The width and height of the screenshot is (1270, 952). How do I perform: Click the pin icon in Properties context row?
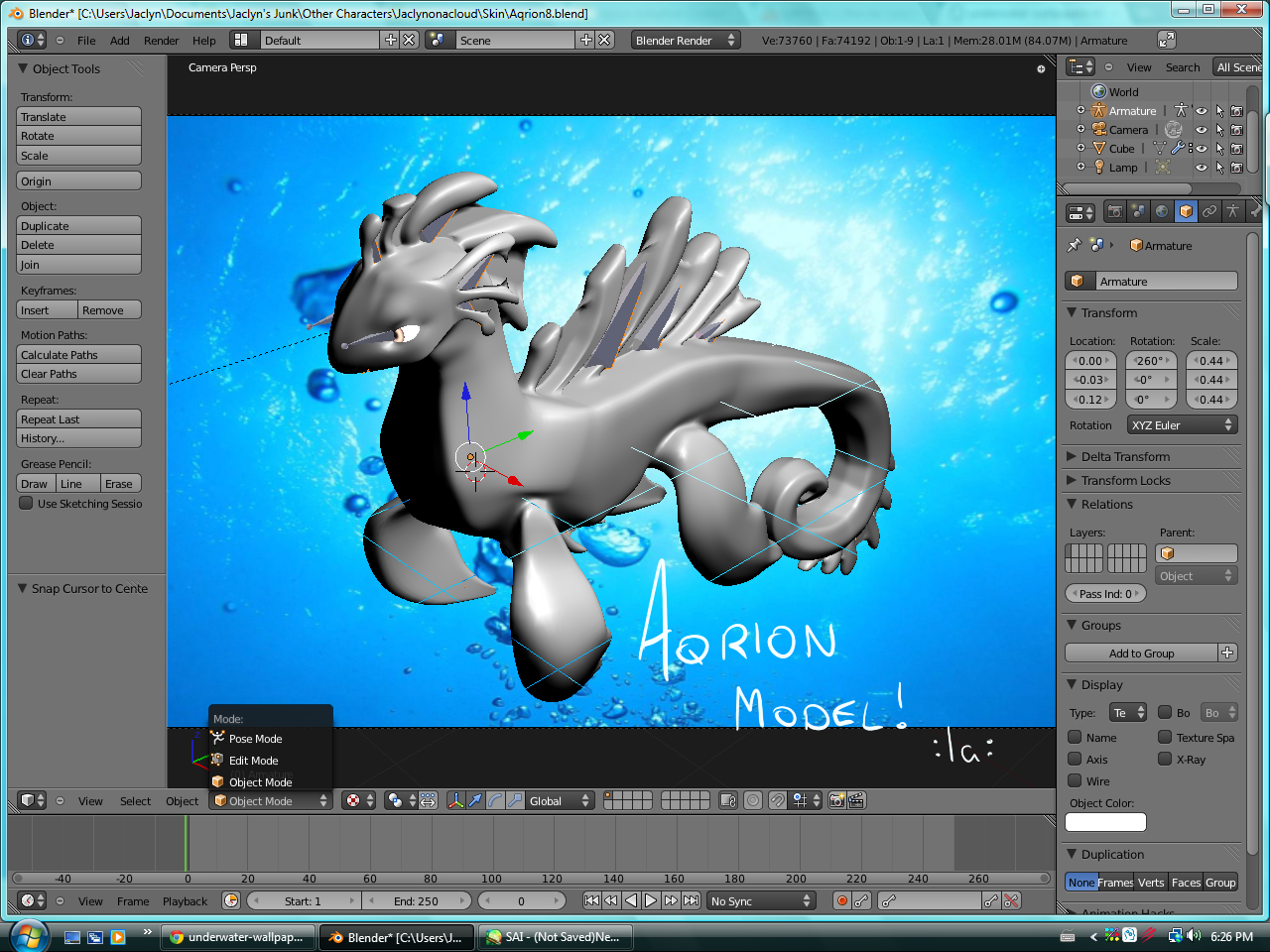1074,245
